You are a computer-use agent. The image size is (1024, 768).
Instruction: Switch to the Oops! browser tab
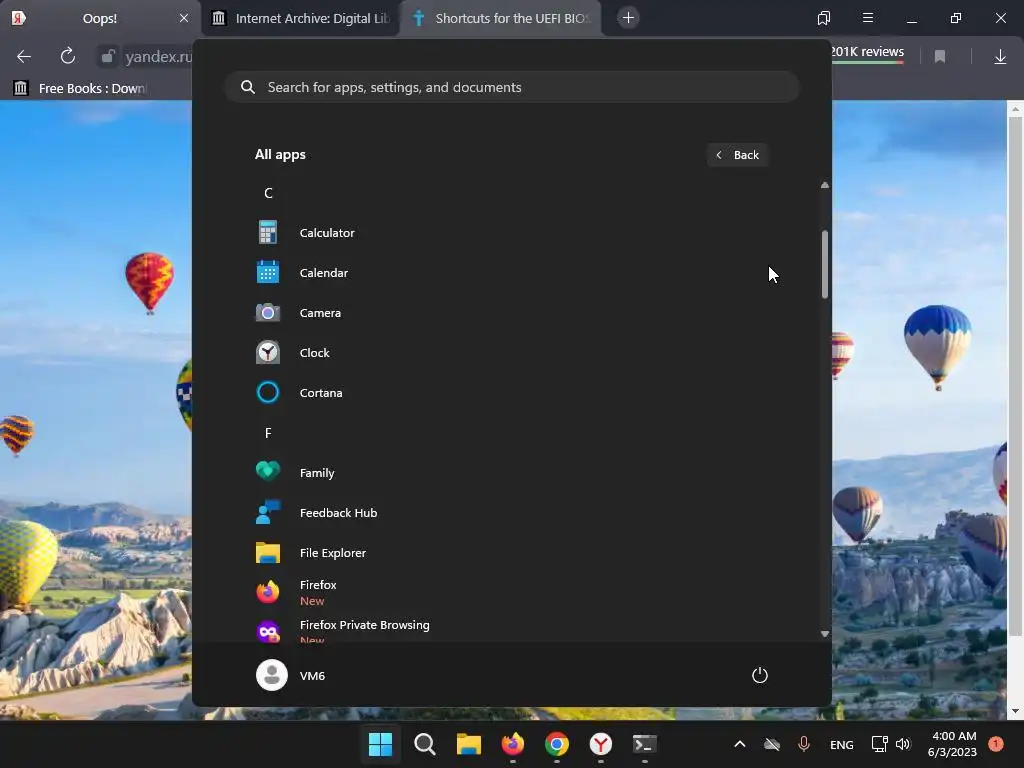tap(99, 18)
